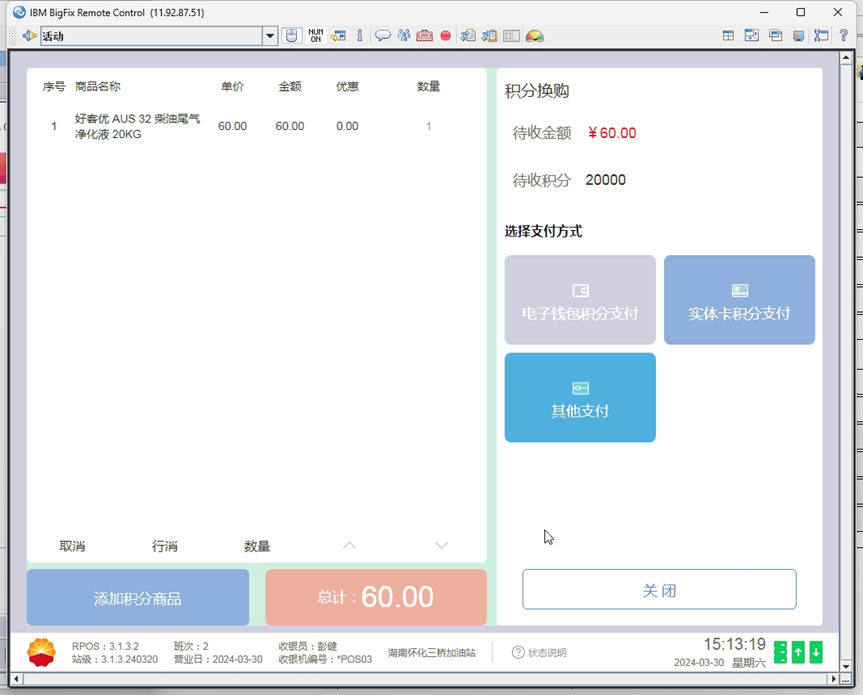Click the up chevron below item list
This screenshot has height=695, width=863.
tap(349, 546)
